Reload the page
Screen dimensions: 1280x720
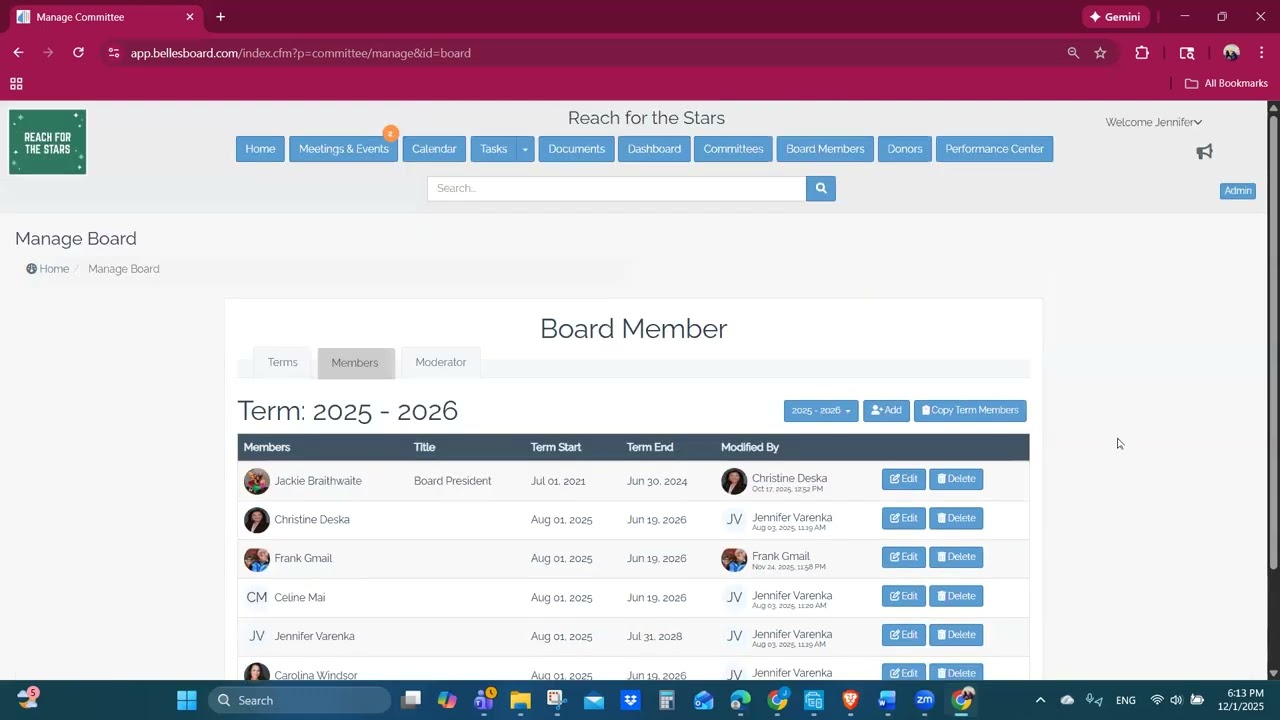[78, 53]
